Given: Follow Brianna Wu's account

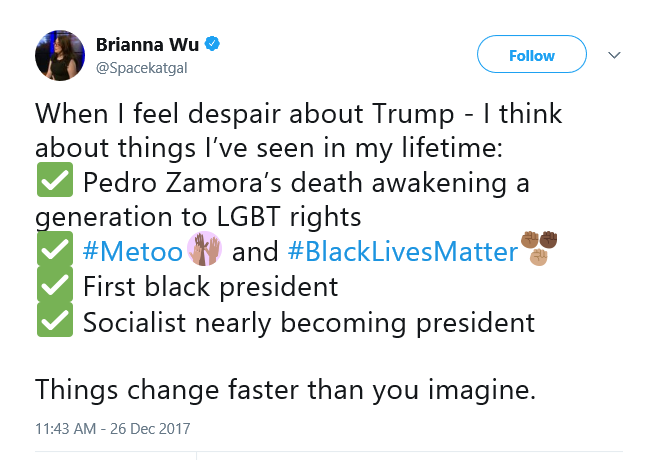Looking at the screenshot, I should coord(531,54).
